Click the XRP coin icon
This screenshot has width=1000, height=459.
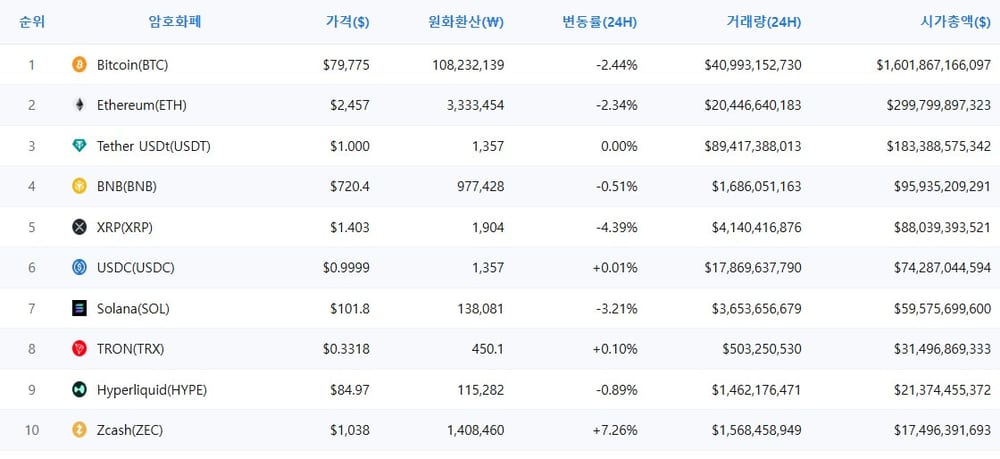(x=79, y=227)
